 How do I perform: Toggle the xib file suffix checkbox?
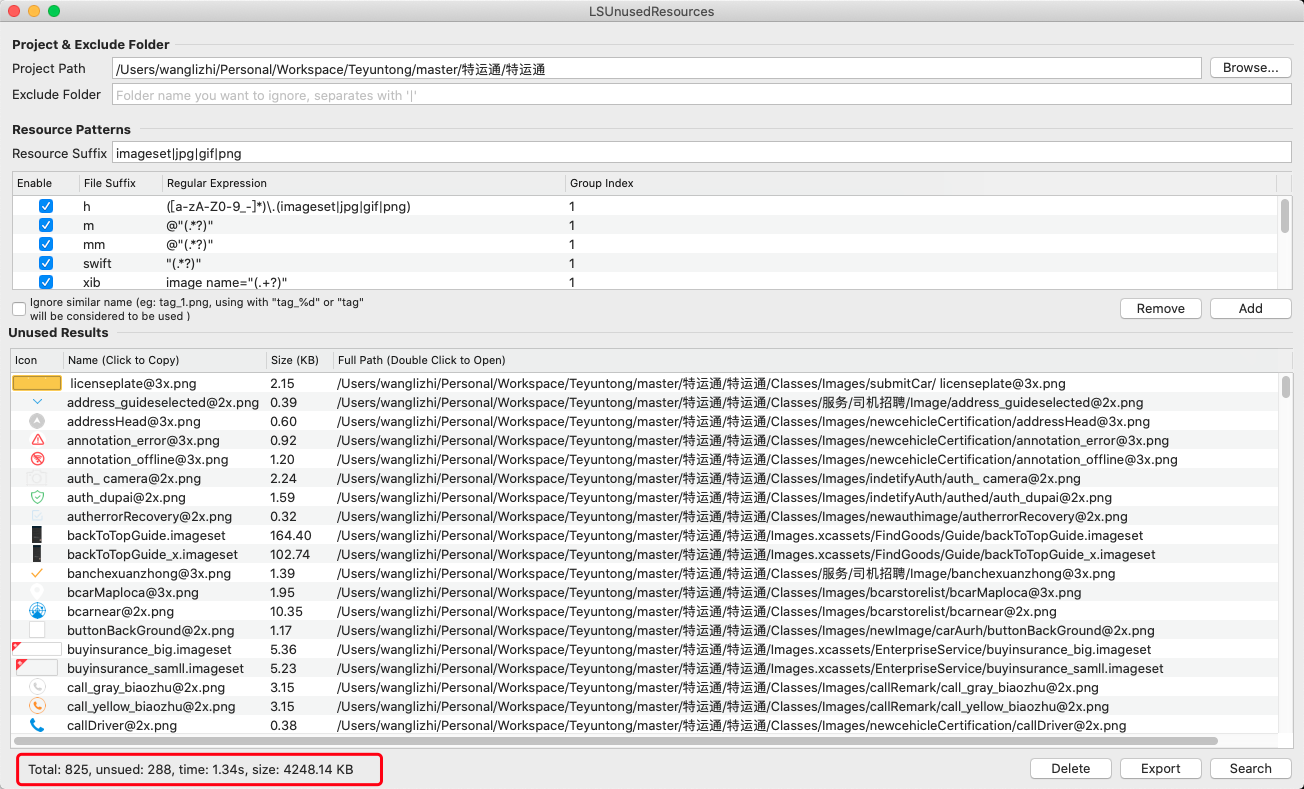[x=45, y=282]
